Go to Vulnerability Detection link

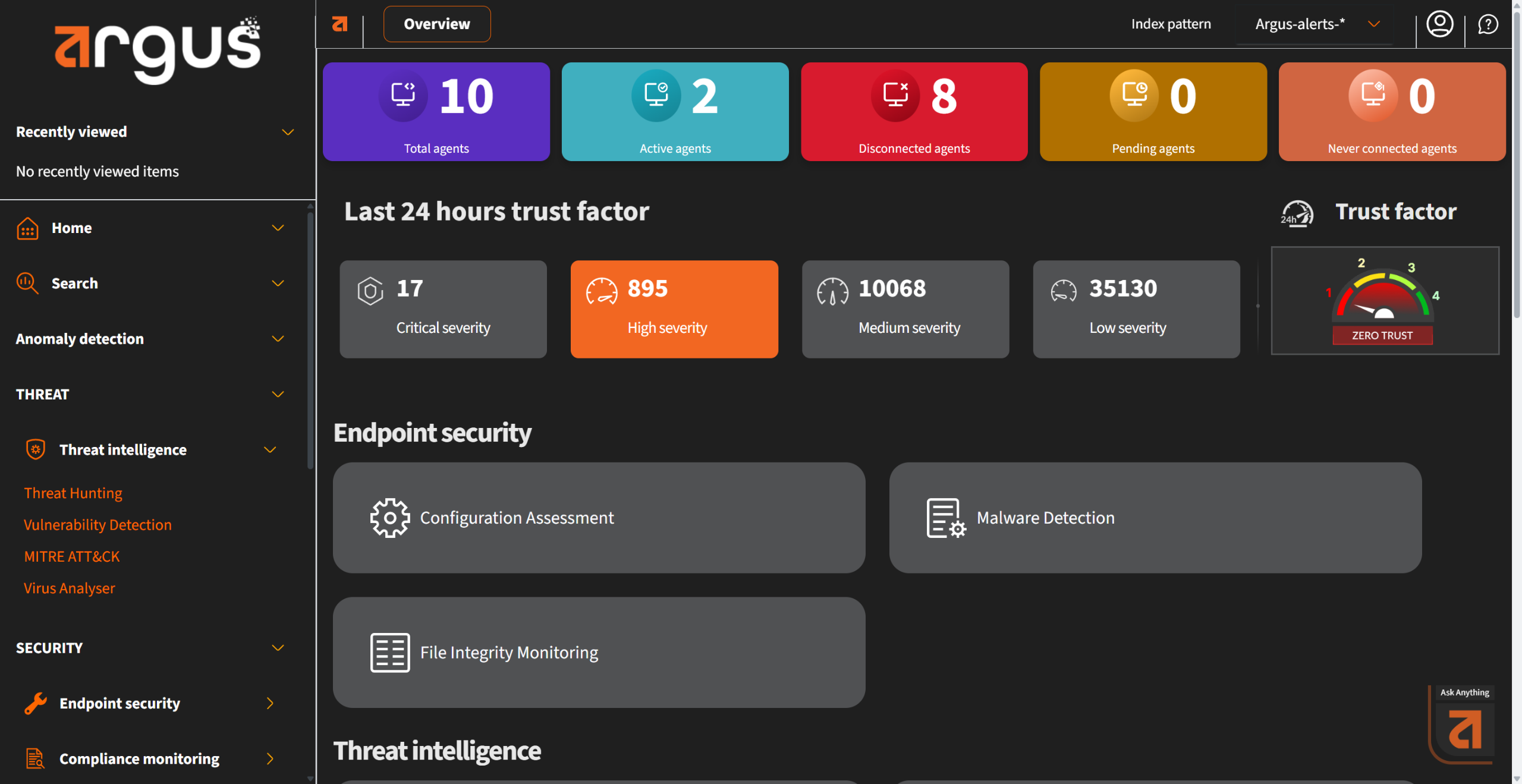point(98,525)
